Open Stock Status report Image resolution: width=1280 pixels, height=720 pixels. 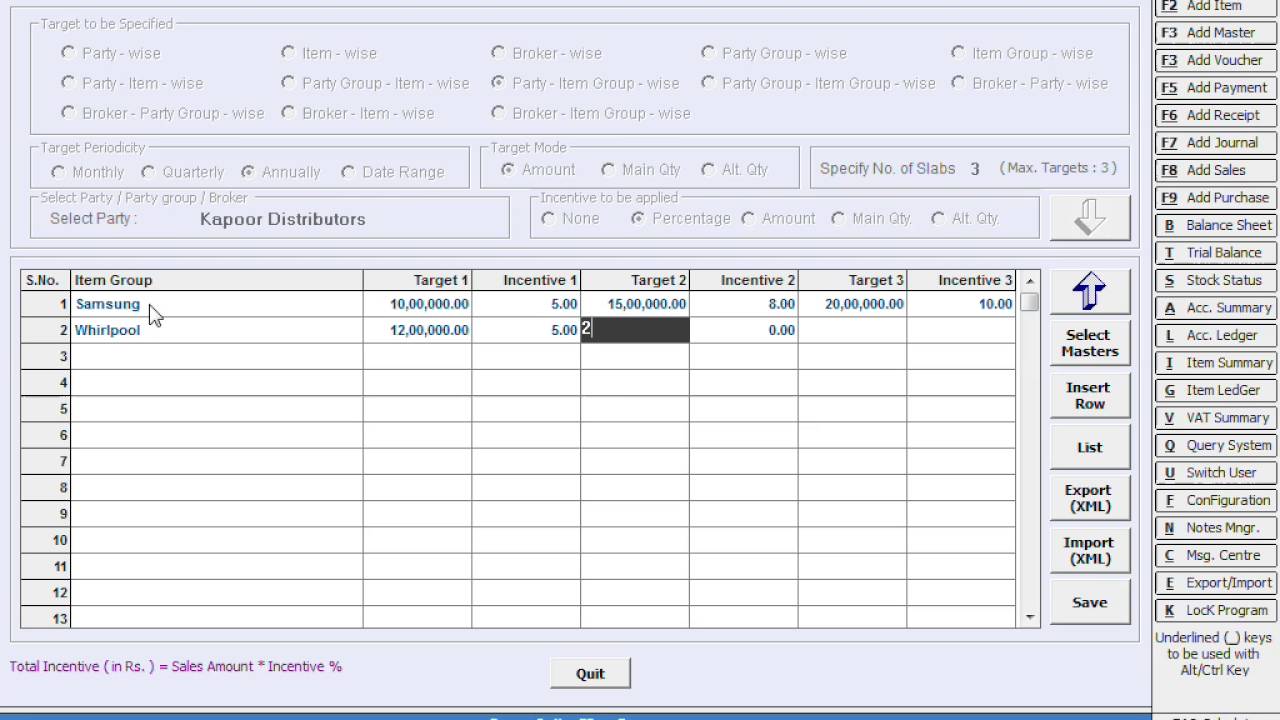[1215, 280]
